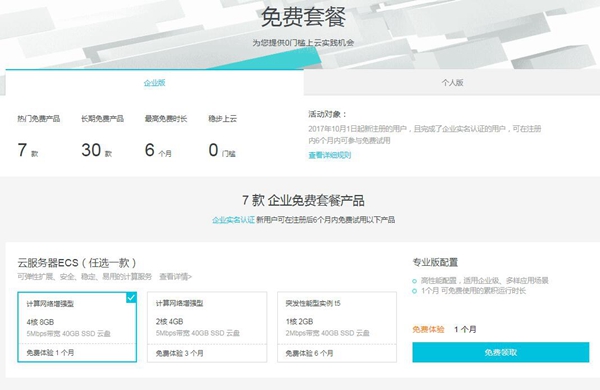Open the 企业实名认证 link
This screenshot has width=600, height=390.
coord(233,220)
